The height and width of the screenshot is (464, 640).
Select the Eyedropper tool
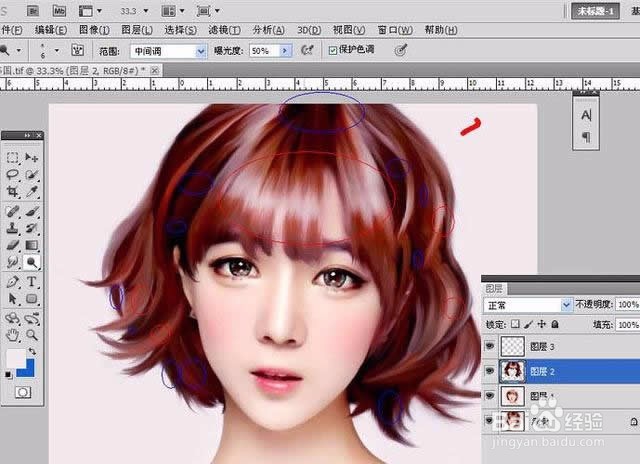click(31, 191)
